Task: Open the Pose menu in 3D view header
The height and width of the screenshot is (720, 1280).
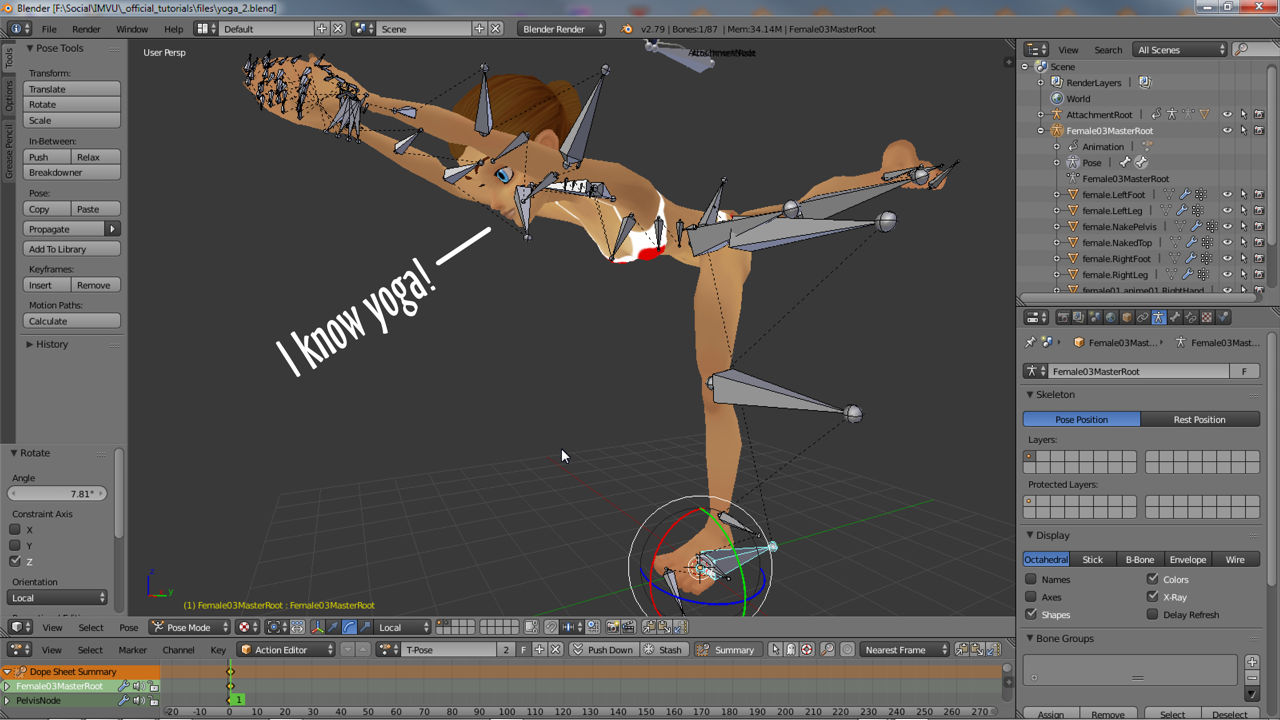Action: coord(129,627)
